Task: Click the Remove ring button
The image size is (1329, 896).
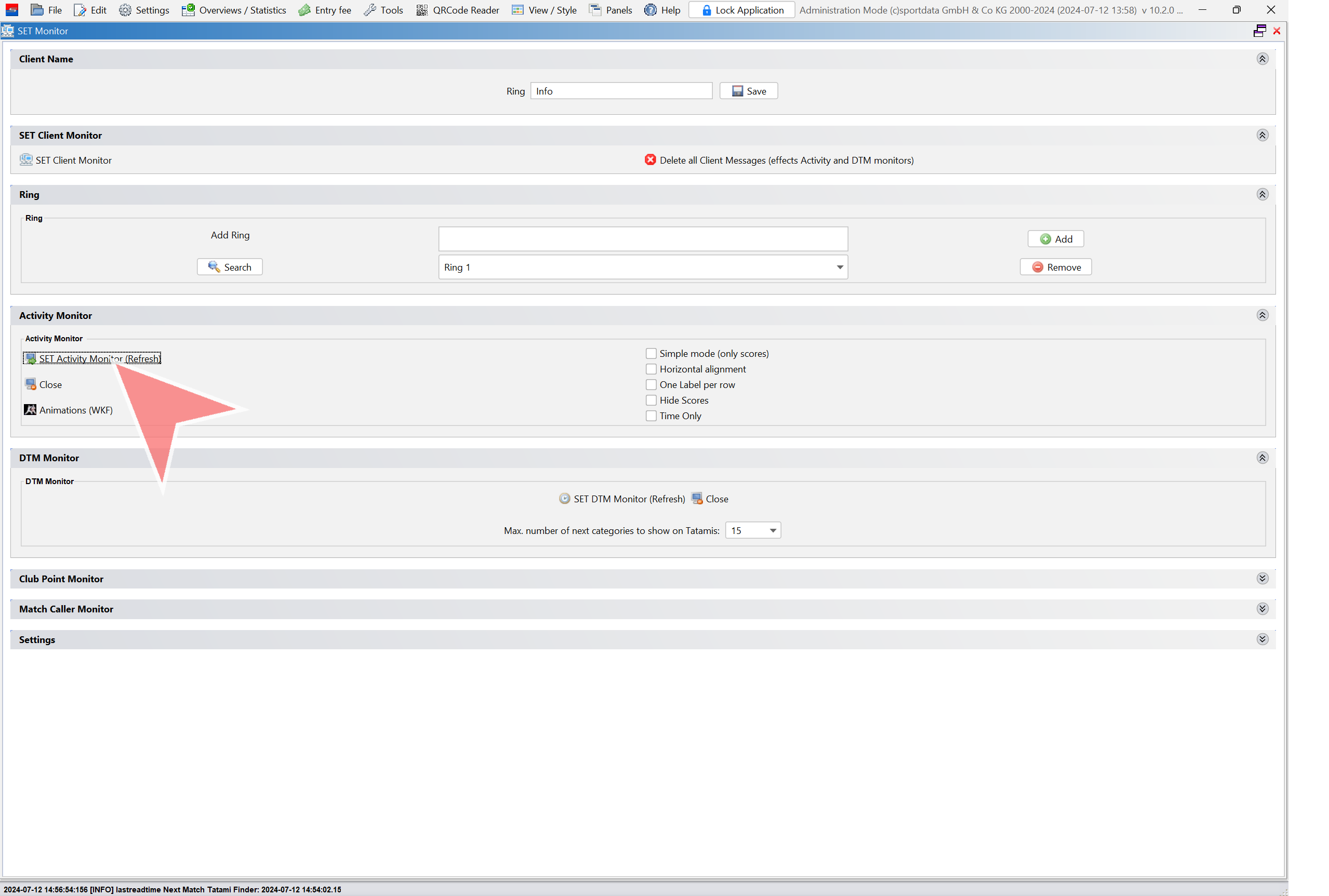Action: (x=1055, y=267)
